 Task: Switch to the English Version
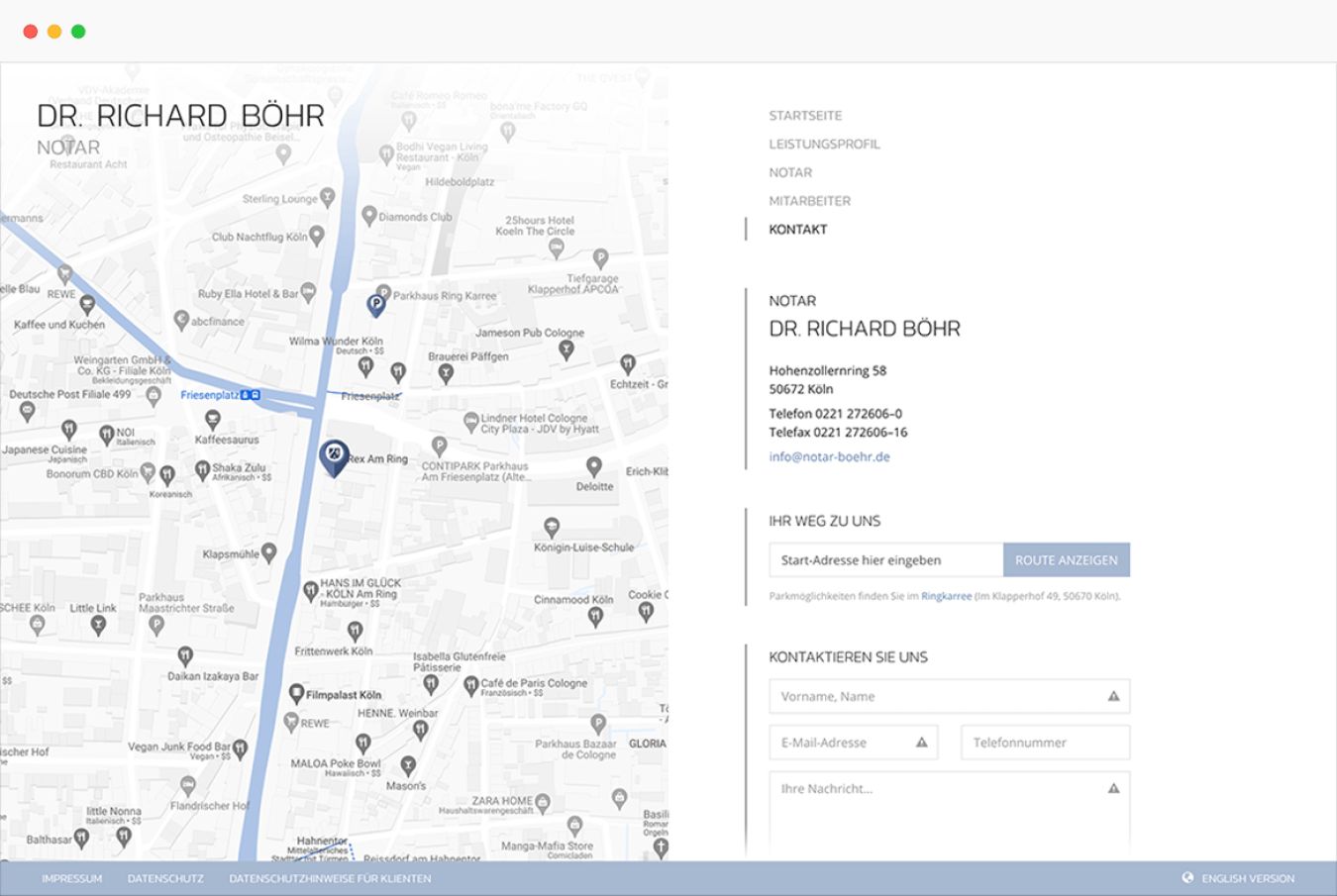[1247, 879]
